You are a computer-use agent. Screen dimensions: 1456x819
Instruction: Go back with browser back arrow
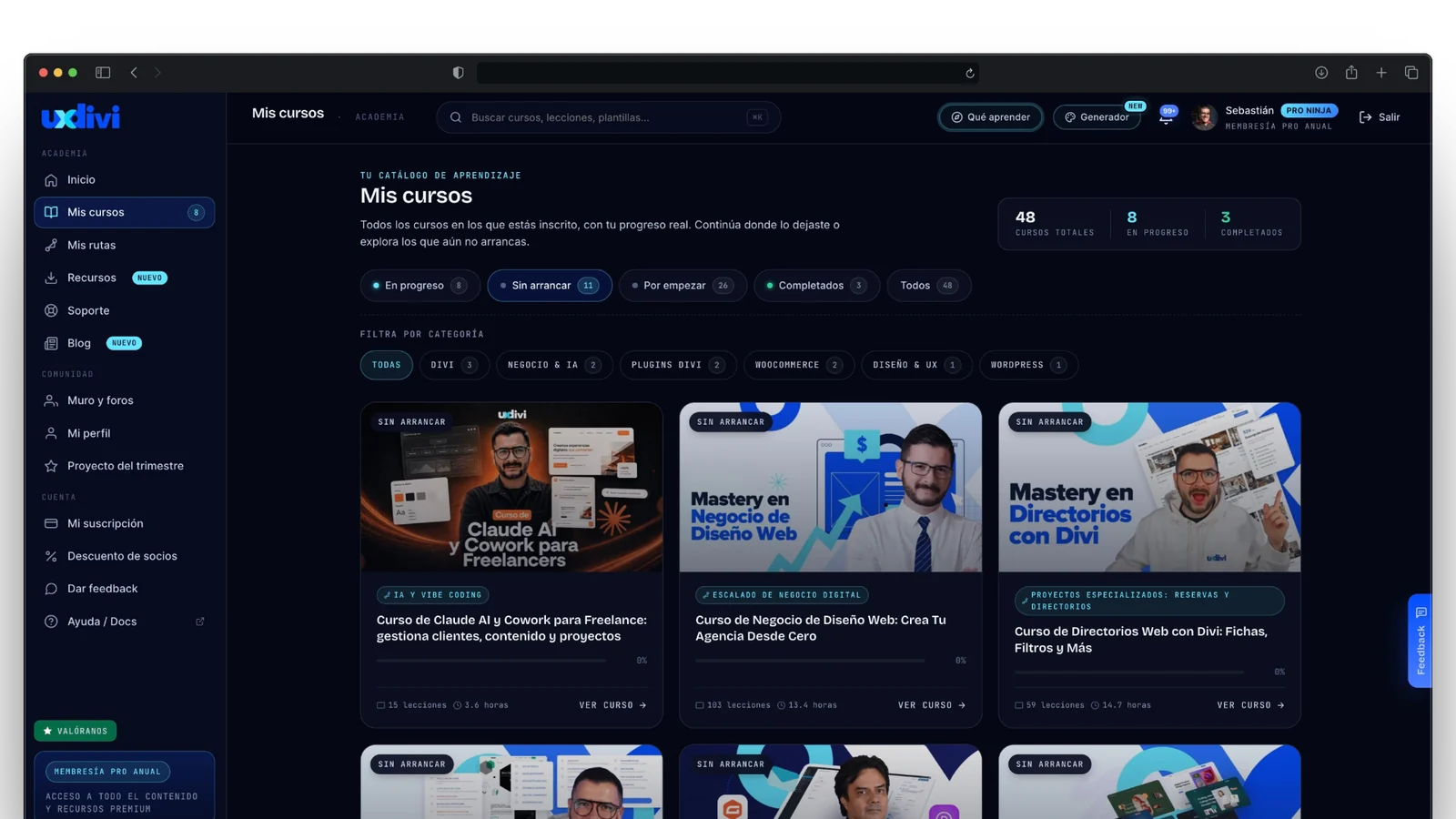point(134,73)
